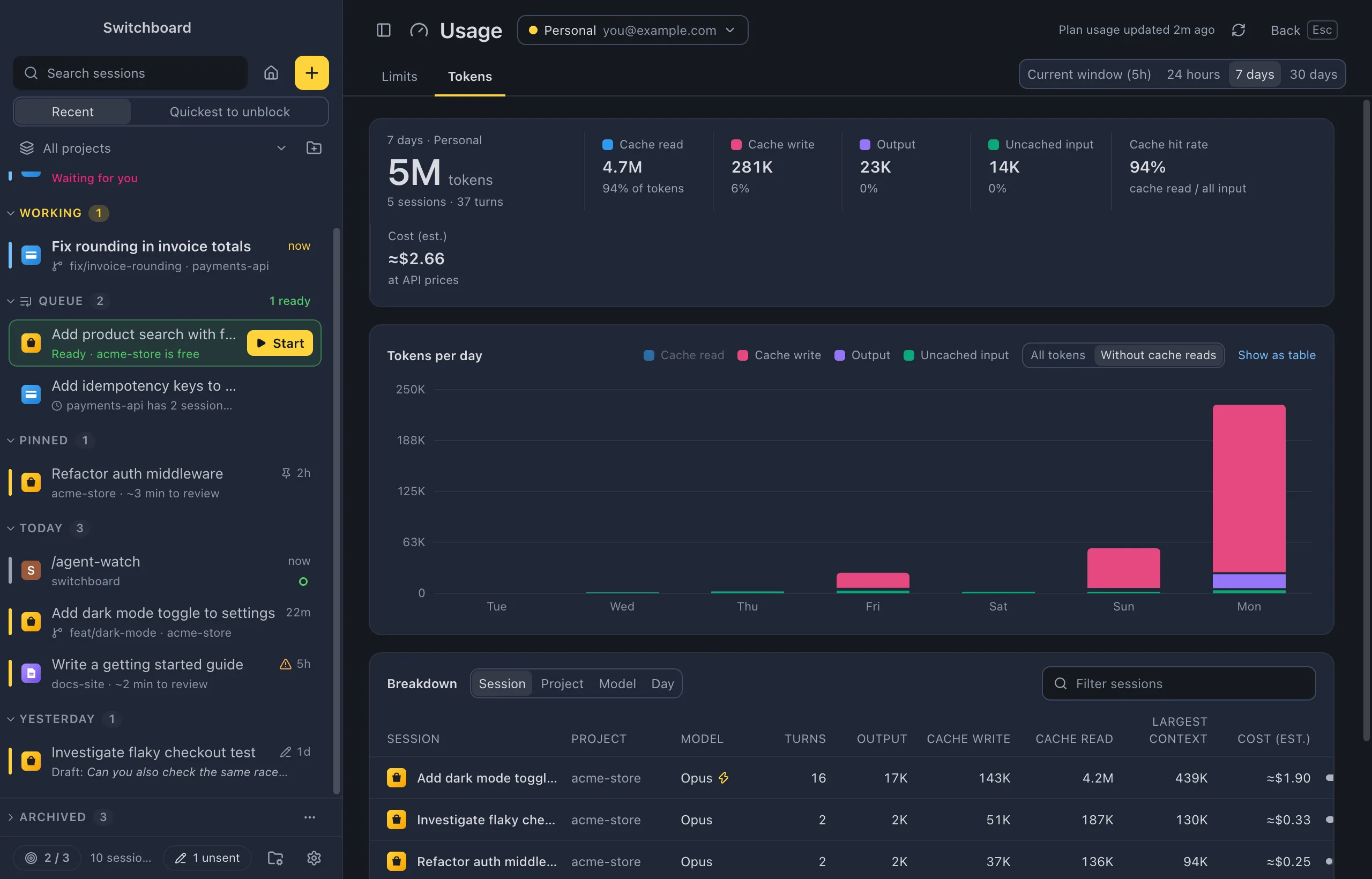Image resolution: width=1372 pixels, height=879 pixels.
Task: Click the lightning icon next to Opus
Action: 723,777
